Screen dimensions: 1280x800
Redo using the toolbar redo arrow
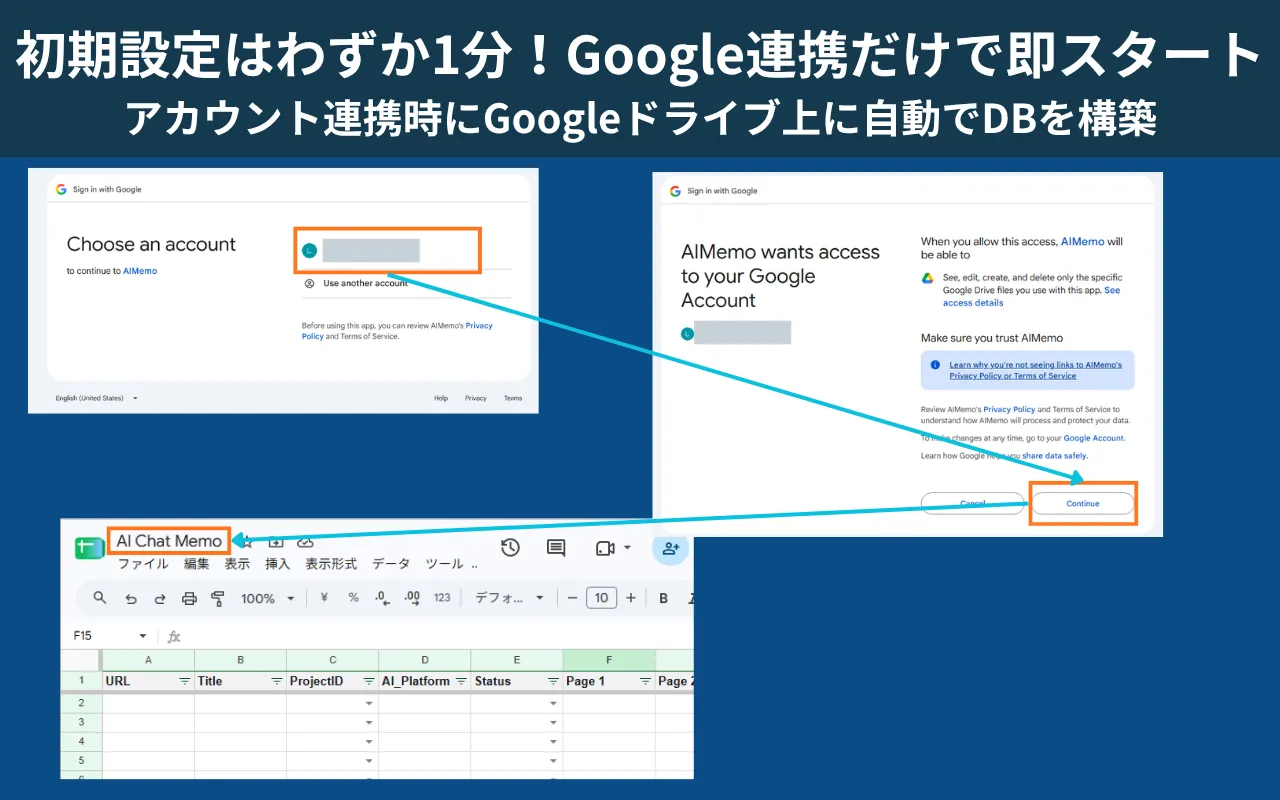click(159, 598)
